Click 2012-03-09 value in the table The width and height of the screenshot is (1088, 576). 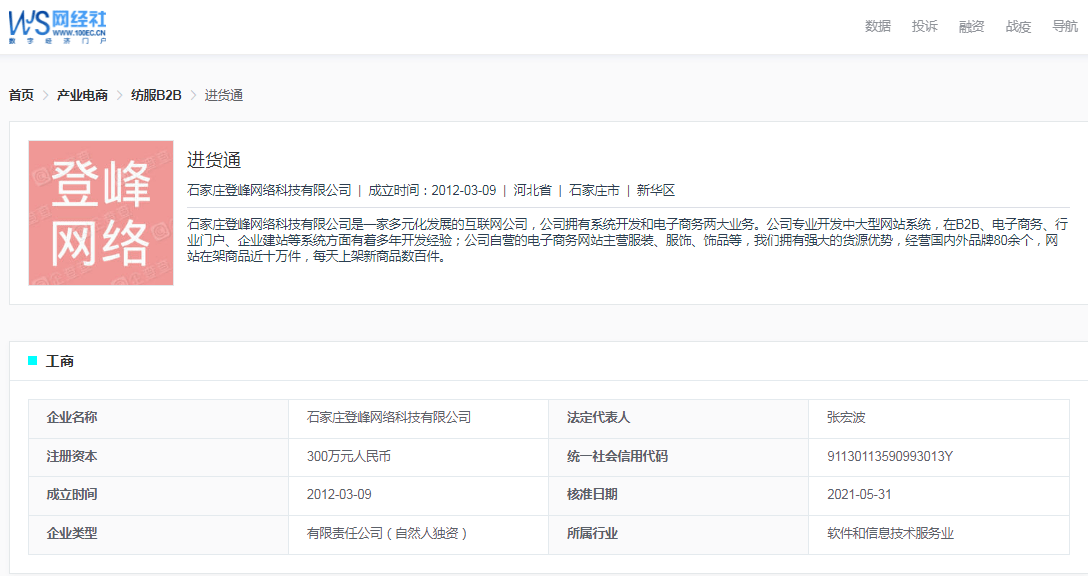(339, 494)
